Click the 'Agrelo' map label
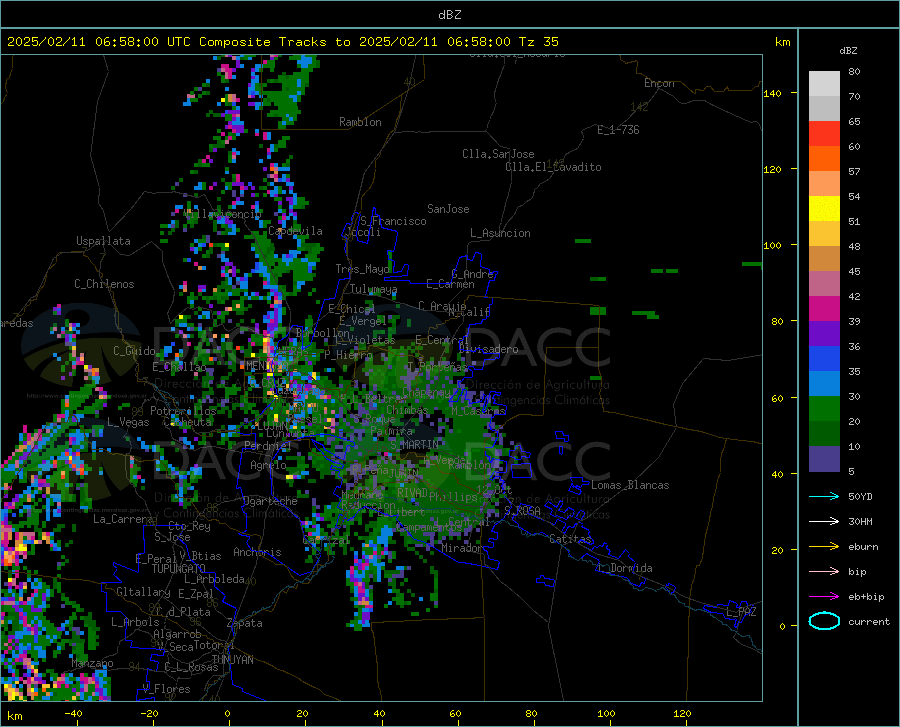The height and width of the screenshot is (727, 900). click(268, 465)
